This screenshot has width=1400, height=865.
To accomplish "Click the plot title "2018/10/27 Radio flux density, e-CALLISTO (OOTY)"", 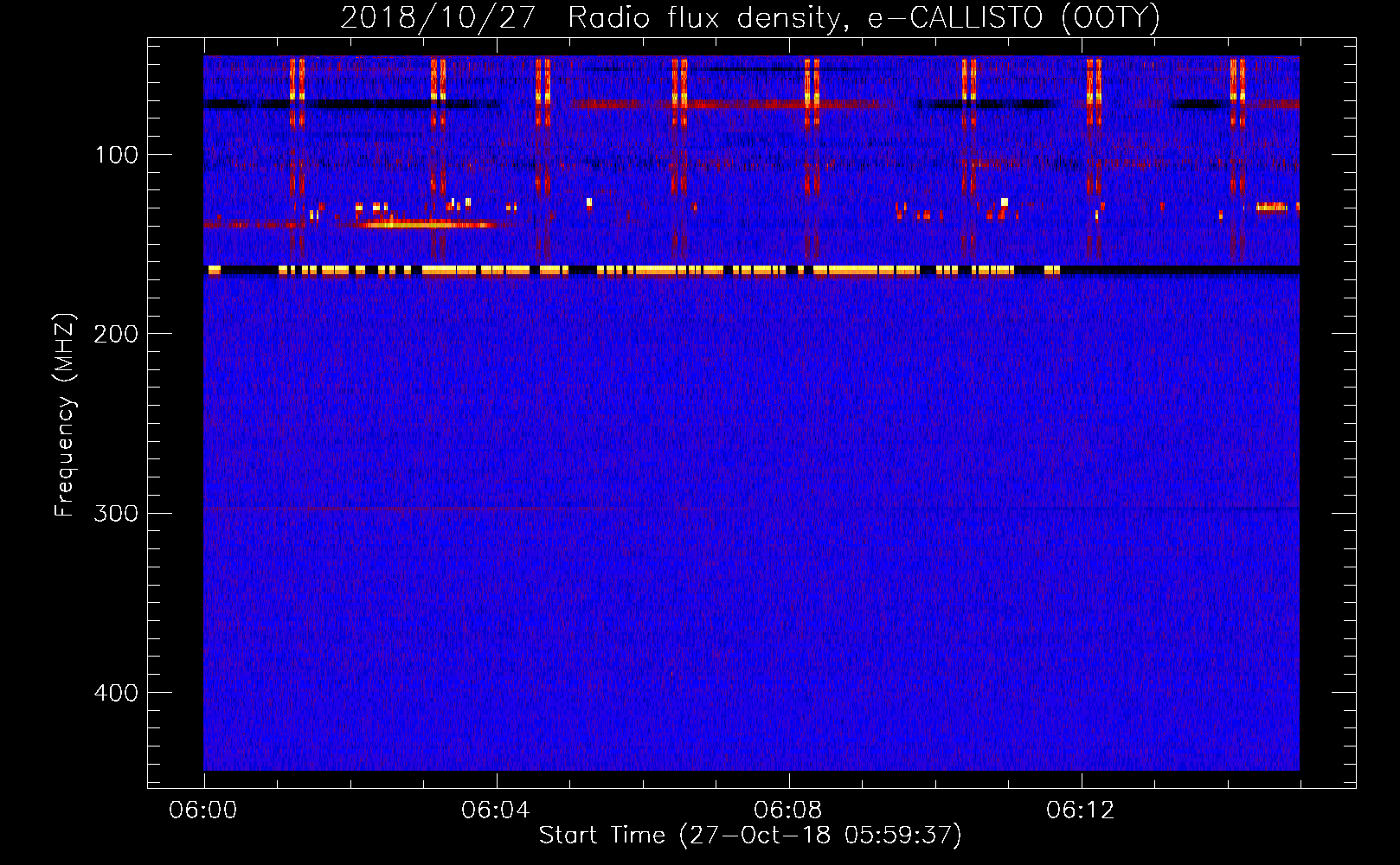I will [749, 18].
